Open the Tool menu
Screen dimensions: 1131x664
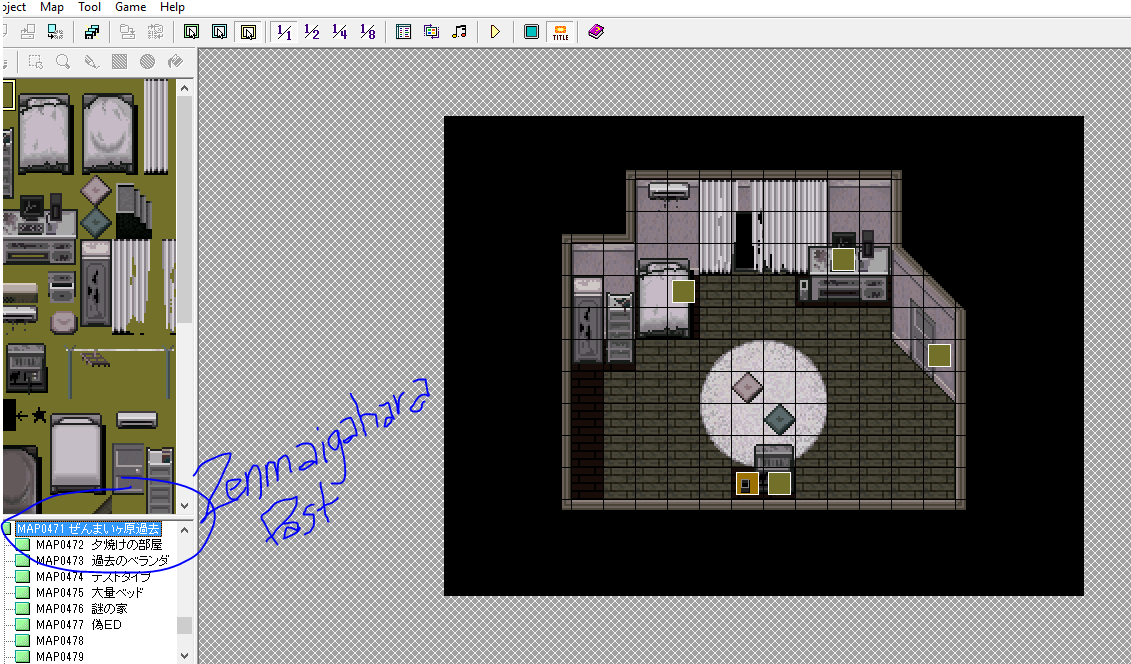(89, 7)
